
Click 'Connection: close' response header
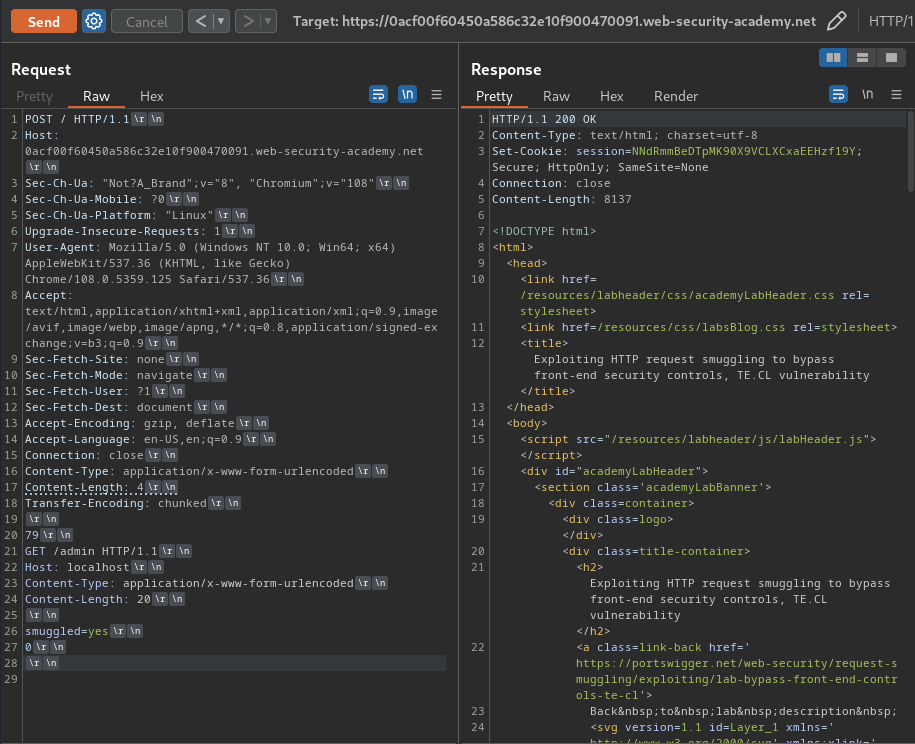tap(551, 183)
